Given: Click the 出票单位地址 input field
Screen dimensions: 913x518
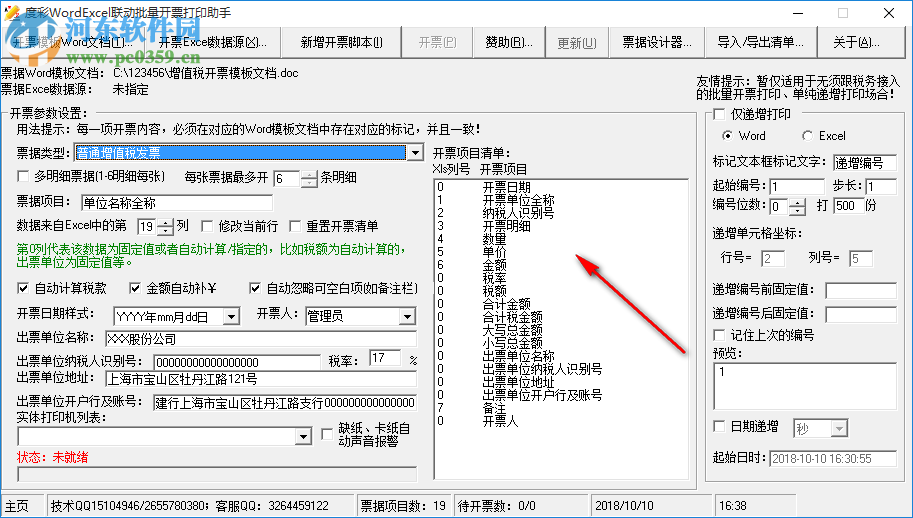Looking at the screenshot, I should point(261,379).
